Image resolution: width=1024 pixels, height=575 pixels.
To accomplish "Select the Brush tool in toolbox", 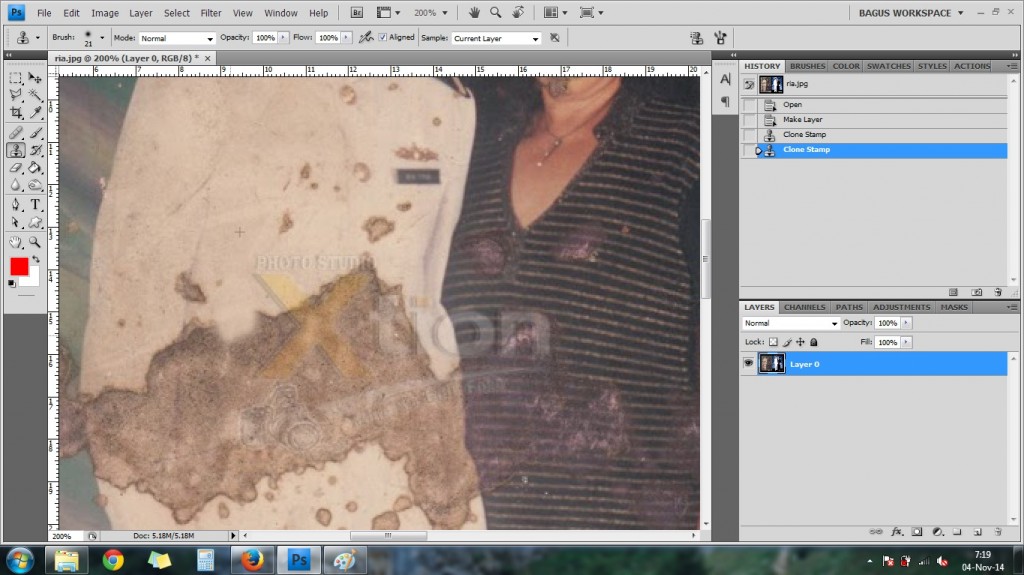I will point(35,133).
